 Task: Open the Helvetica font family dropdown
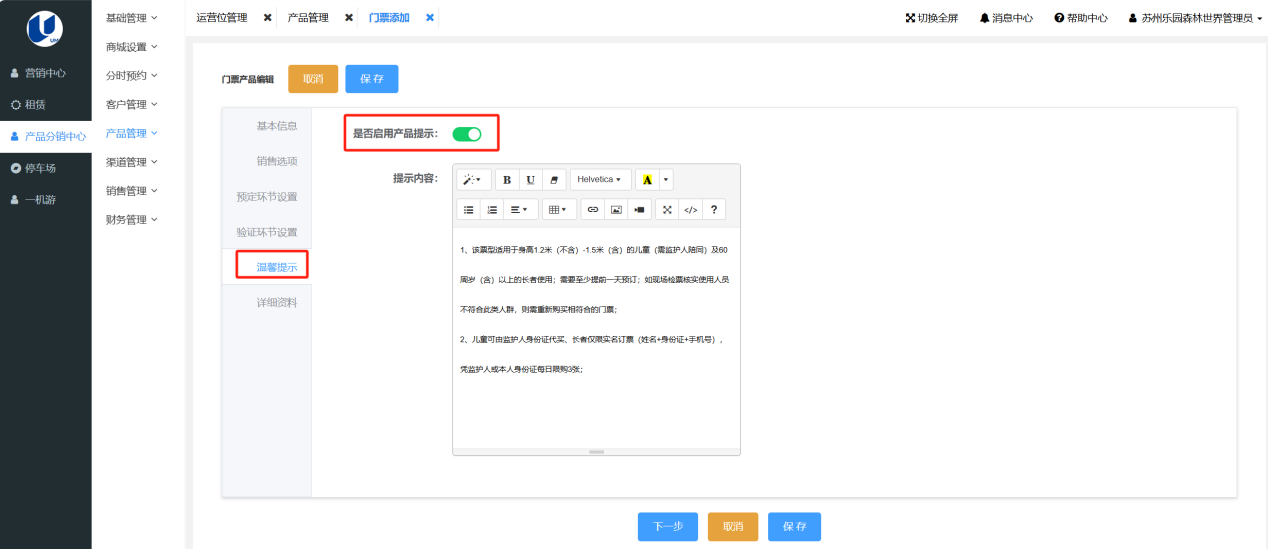click(x=600, y=180)
